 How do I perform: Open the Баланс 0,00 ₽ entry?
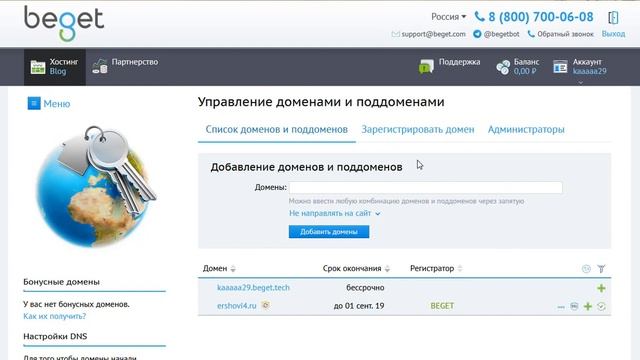(526, 67)
